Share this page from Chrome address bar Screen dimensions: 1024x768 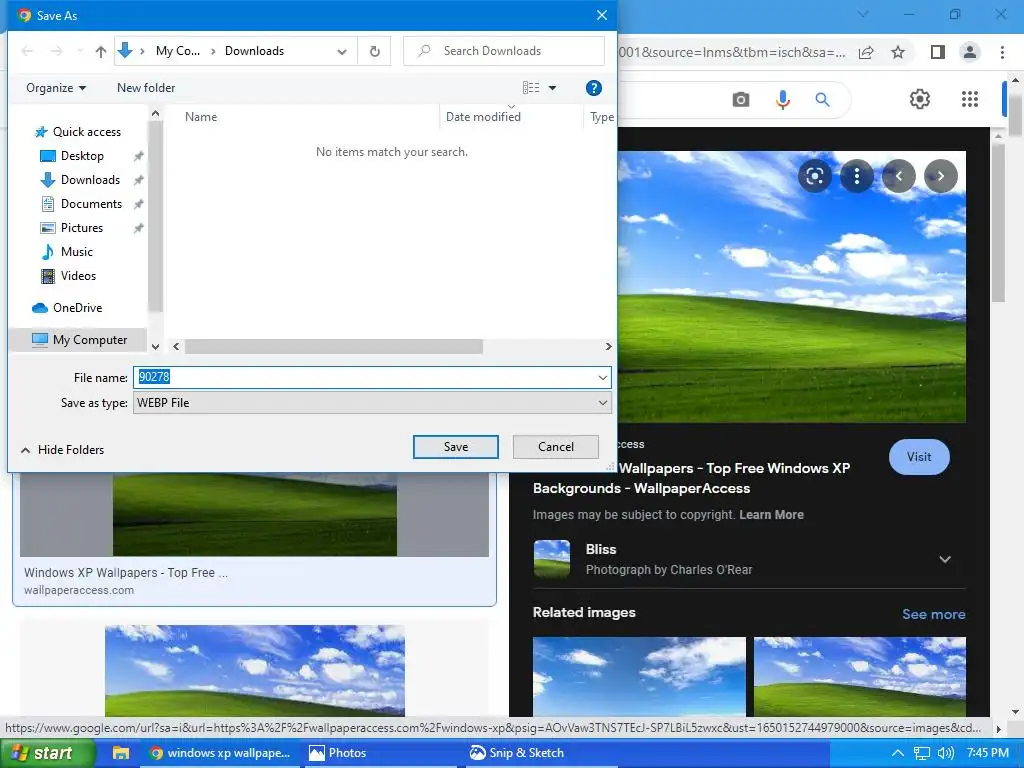(x=866, y=52)
